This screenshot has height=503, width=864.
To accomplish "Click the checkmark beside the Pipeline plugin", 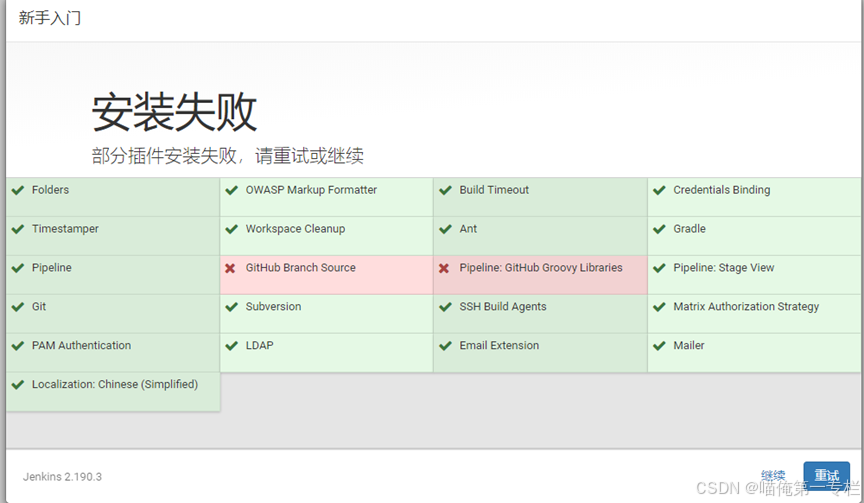I will pos(18,268).
